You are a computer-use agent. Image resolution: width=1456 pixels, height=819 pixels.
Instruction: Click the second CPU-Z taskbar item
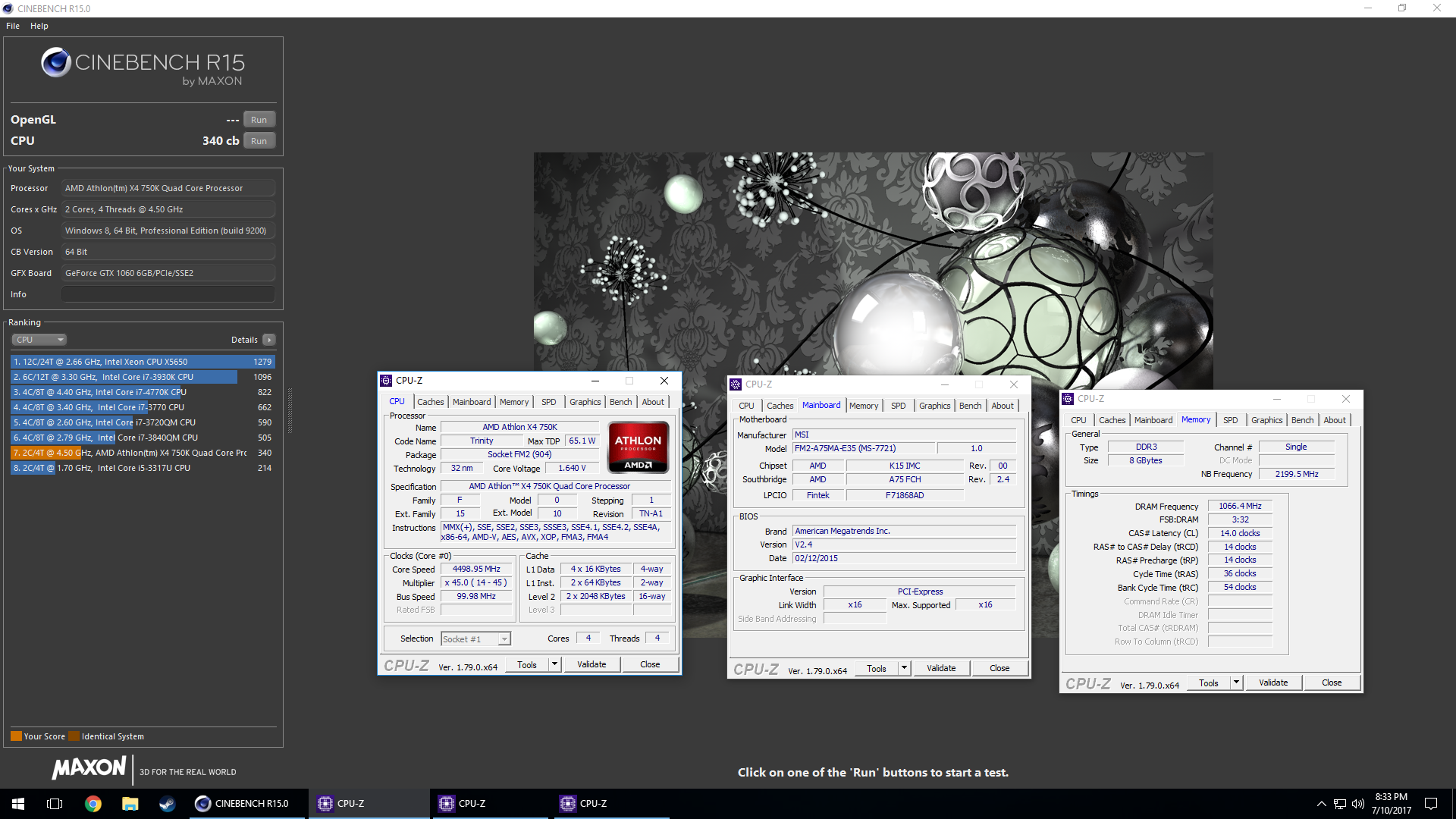(x=490, y=804)
